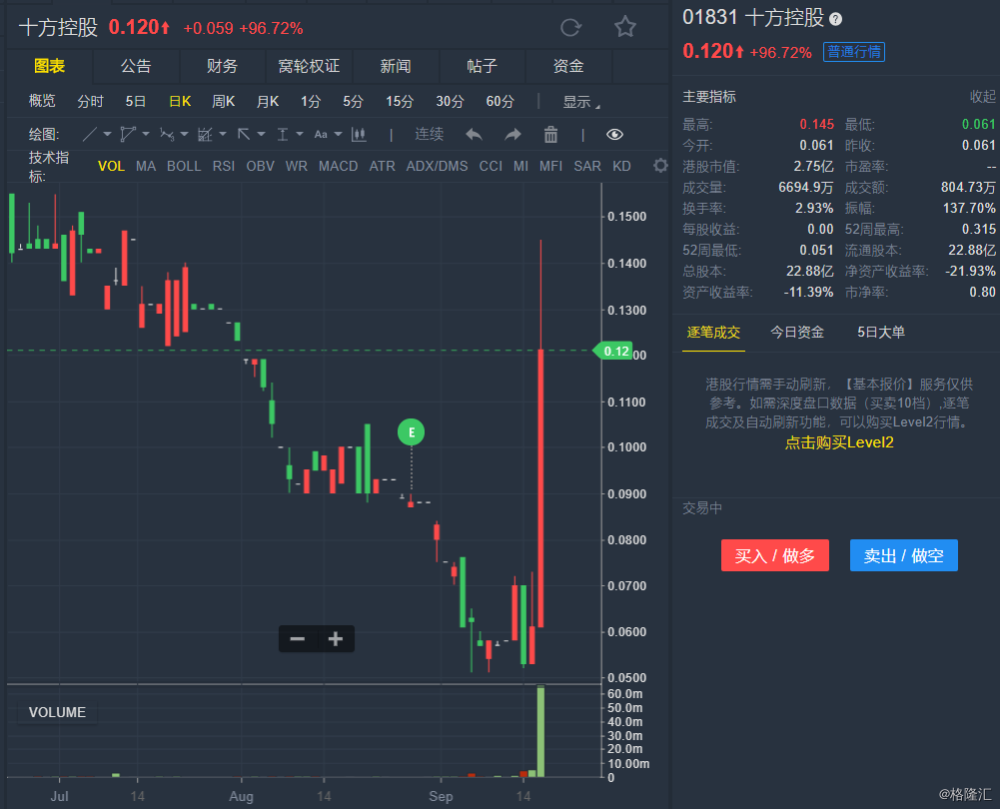Image resolution: width=1000 pixels, height=809 pixels.
Task: Enable the SAR indicator
Action: click(x=587, y=166)
